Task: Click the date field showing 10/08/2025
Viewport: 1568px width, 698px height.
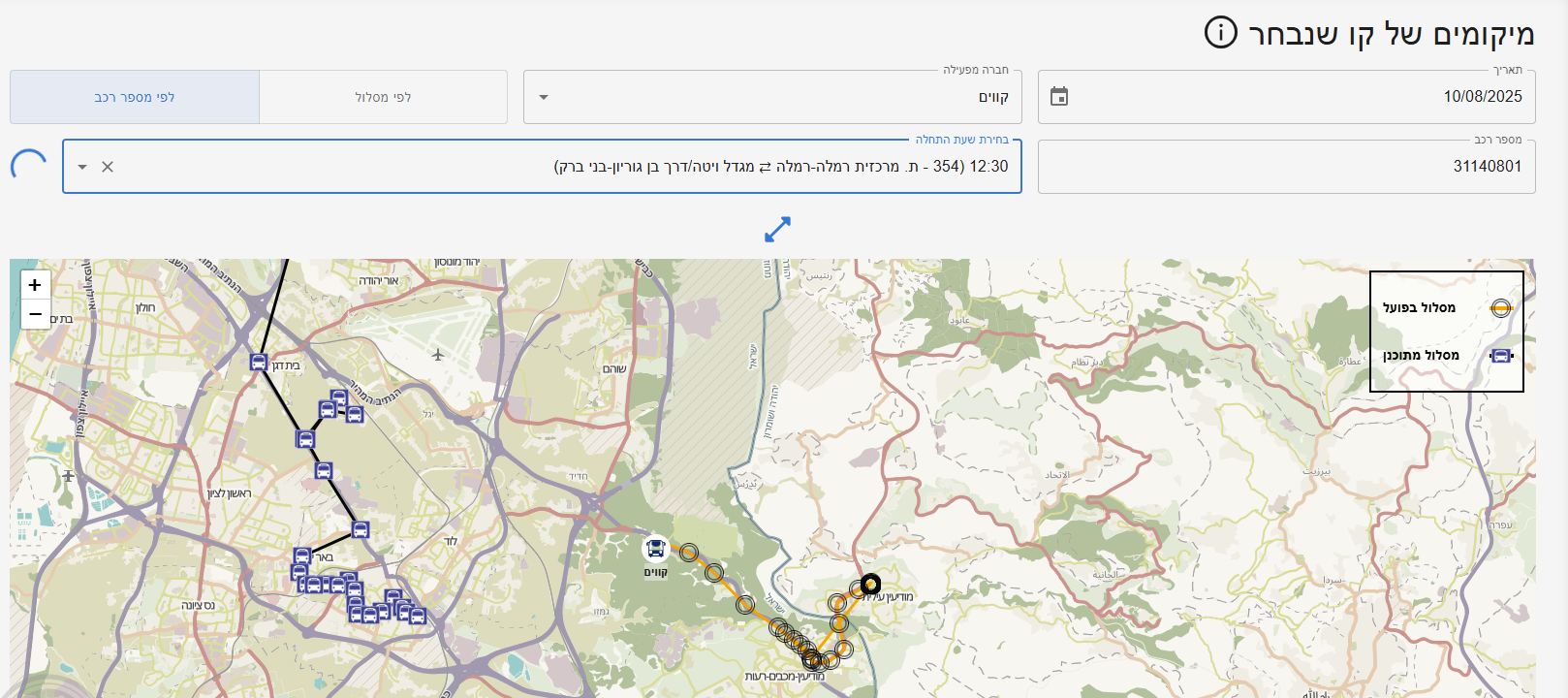Action: [1287, 97]
